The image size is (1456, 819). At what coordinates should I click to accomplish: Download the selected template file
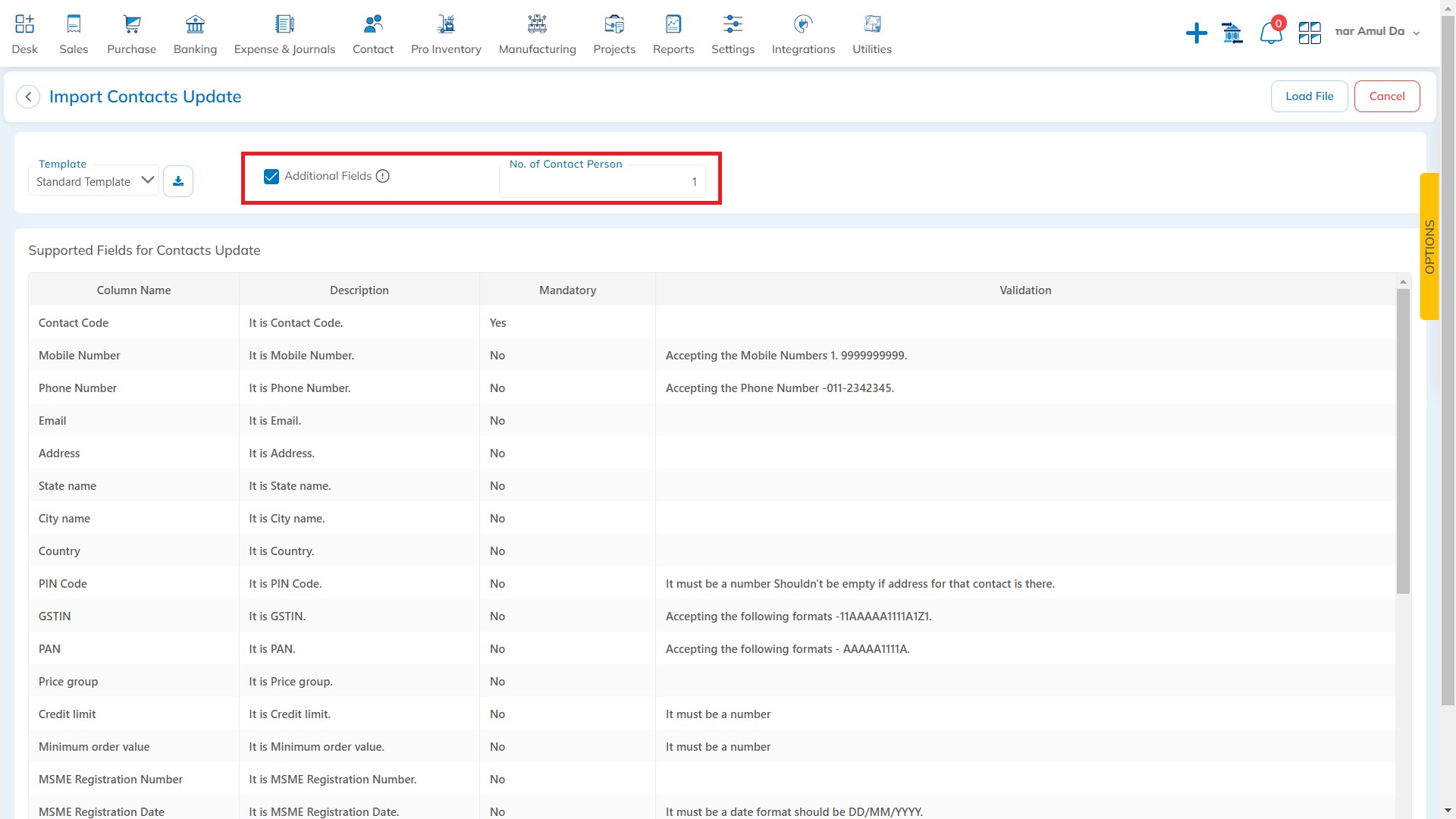(x=178, y=181)
